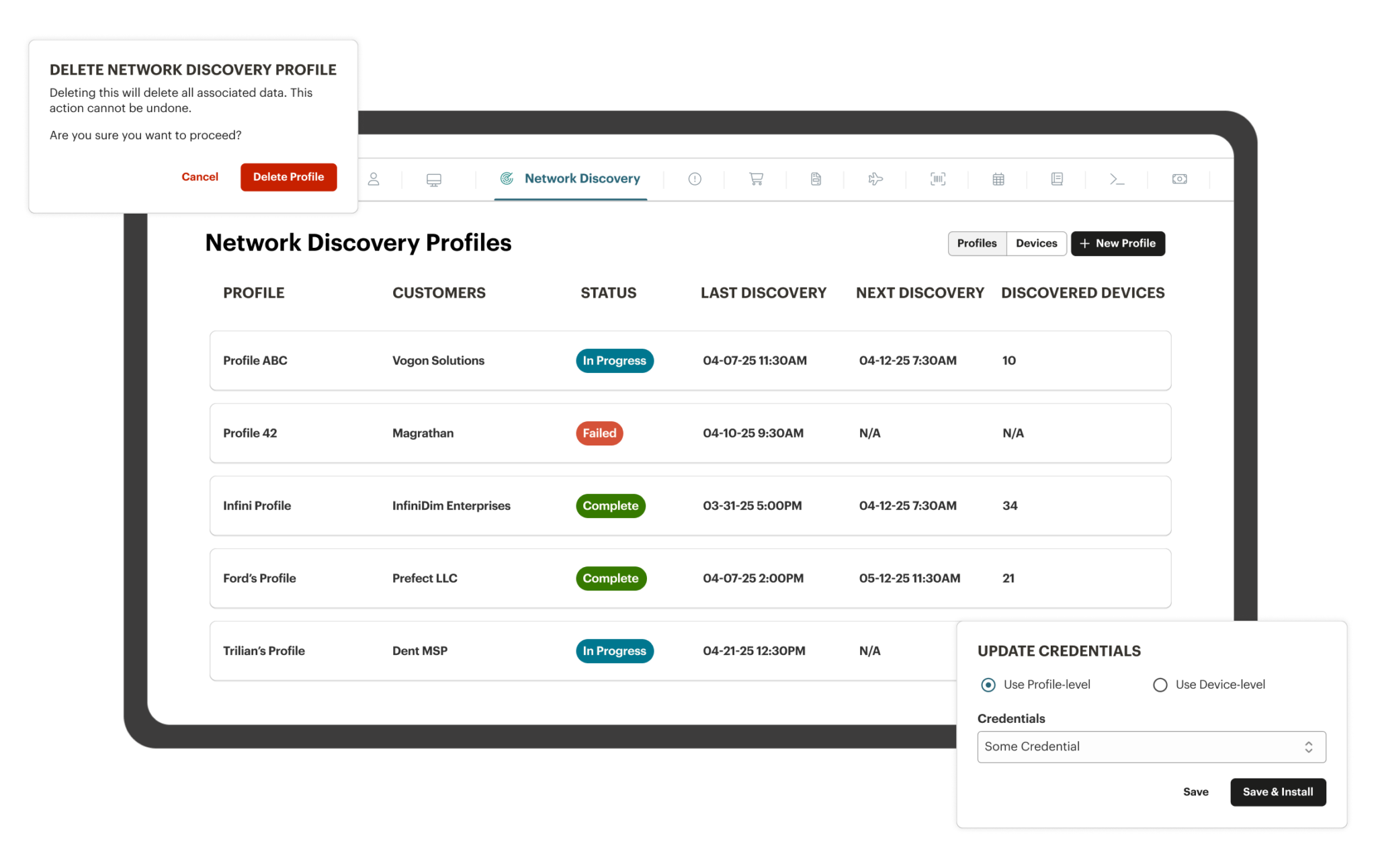Click the Delete Profile button

(288, 177)
